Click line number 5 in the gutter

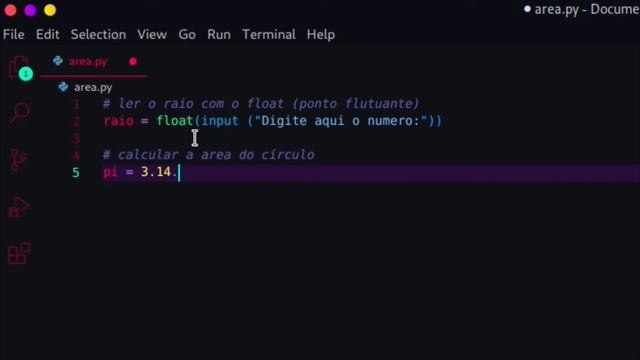click(76, 172)
